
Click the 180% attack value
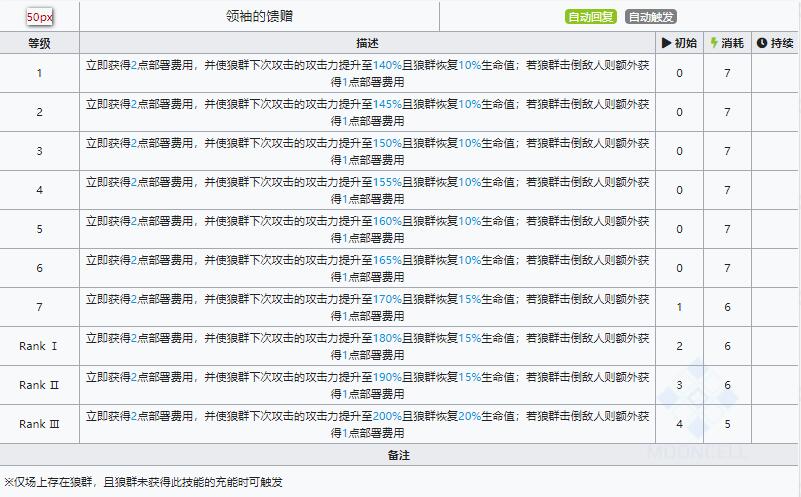tap(387, 338)
